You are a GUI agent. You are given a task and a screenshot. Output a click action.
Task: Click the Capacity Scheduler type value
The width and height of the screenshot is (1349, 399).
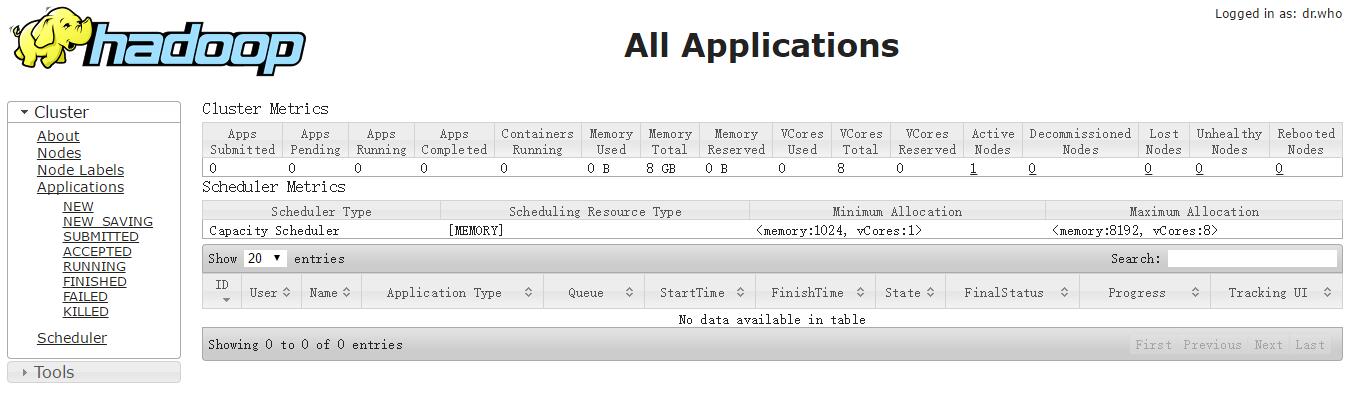point(274,230)
